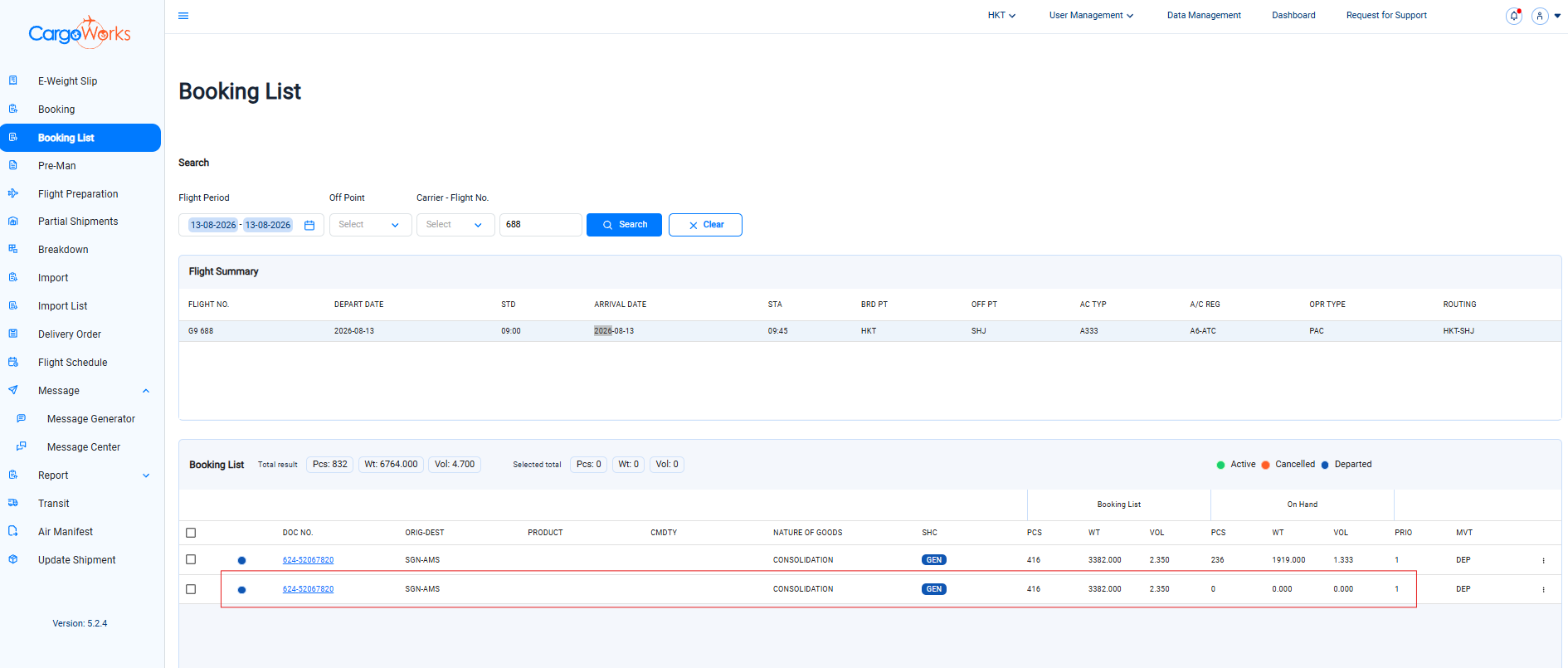
Task: Open the Off Point select dropdown
Action: [370, 225]
